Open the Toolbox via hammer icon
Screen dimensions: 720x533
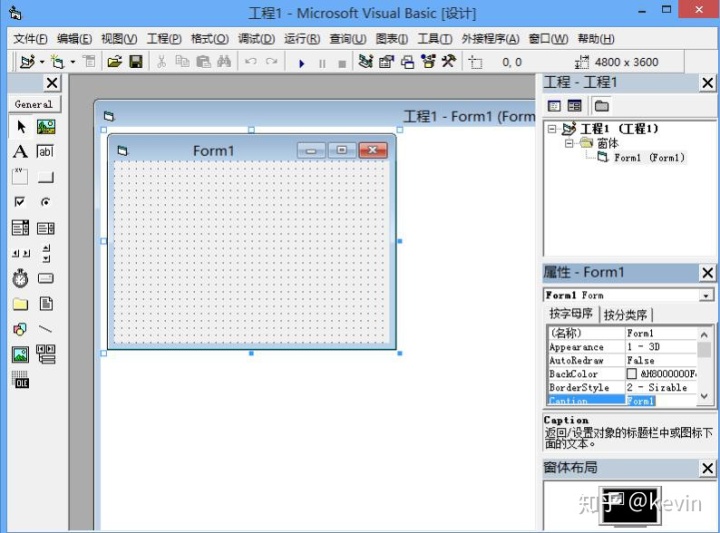tap(449, 61)
